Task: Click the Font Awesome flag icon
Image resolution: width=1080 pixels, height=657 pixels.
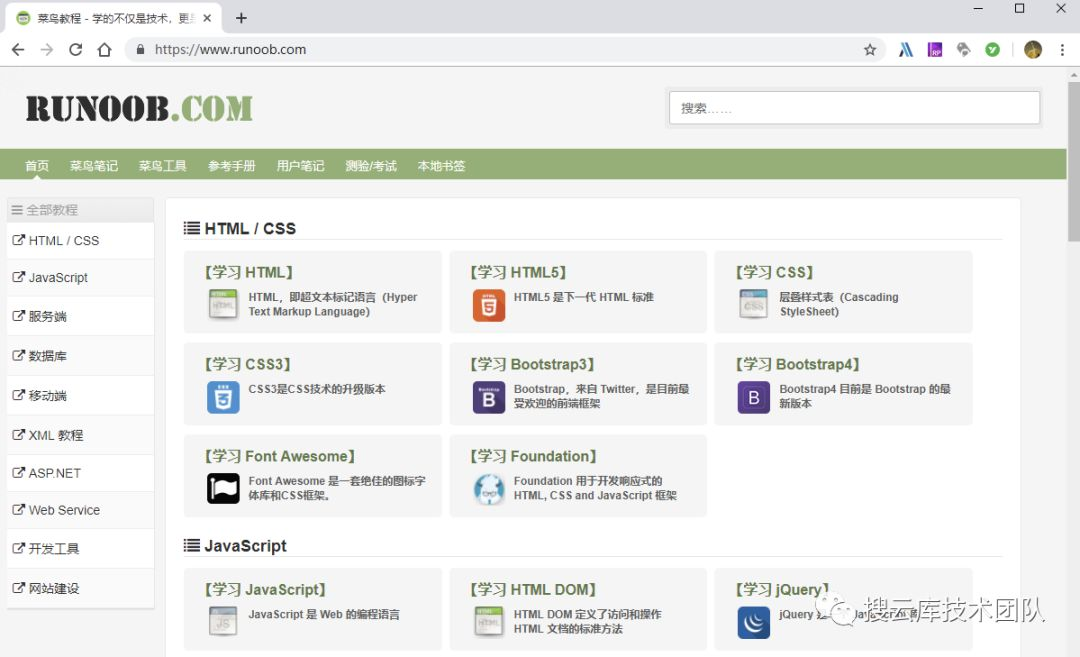Action: tap(223, 488)
